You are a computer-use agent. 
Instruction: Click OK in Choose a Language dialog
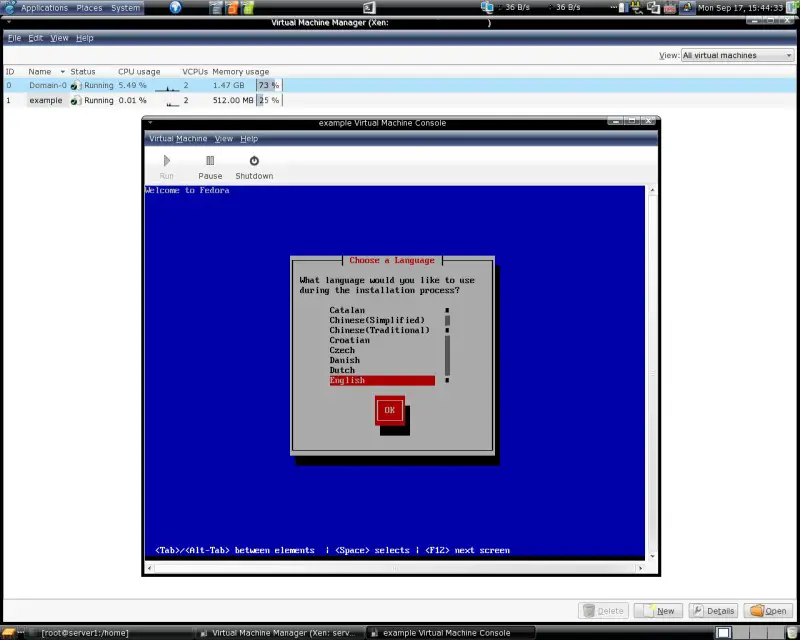coord(390,410)
